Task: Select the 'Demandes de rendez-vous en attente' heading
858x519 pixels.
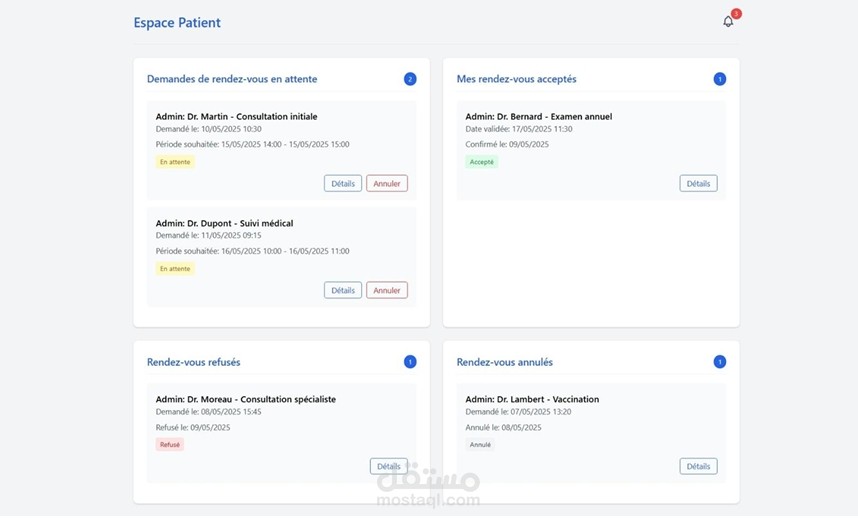Action: [232, 79]
